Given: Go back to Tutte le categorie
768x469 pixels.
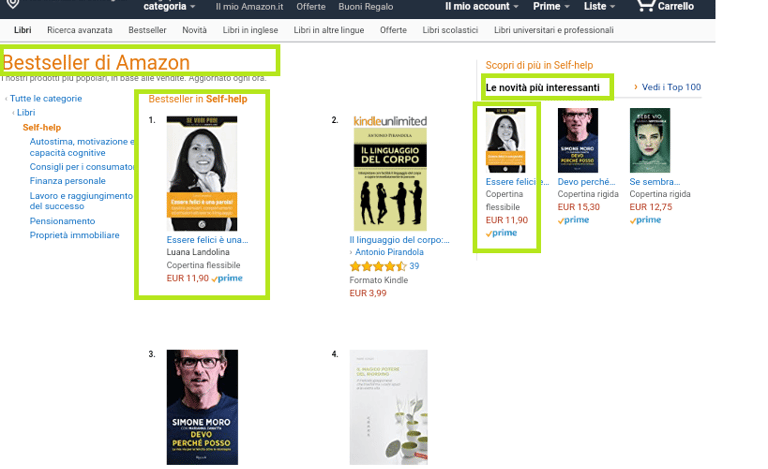Looking at the screenshot, I should [46, 98].
